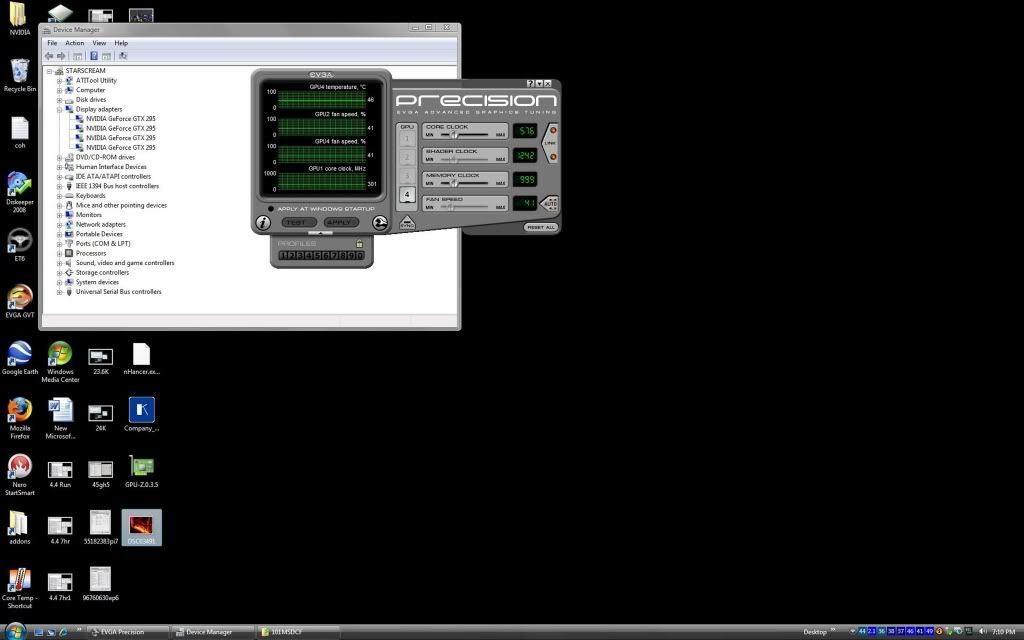Open the info button in EVGA Precision

[x=263, y=223]
